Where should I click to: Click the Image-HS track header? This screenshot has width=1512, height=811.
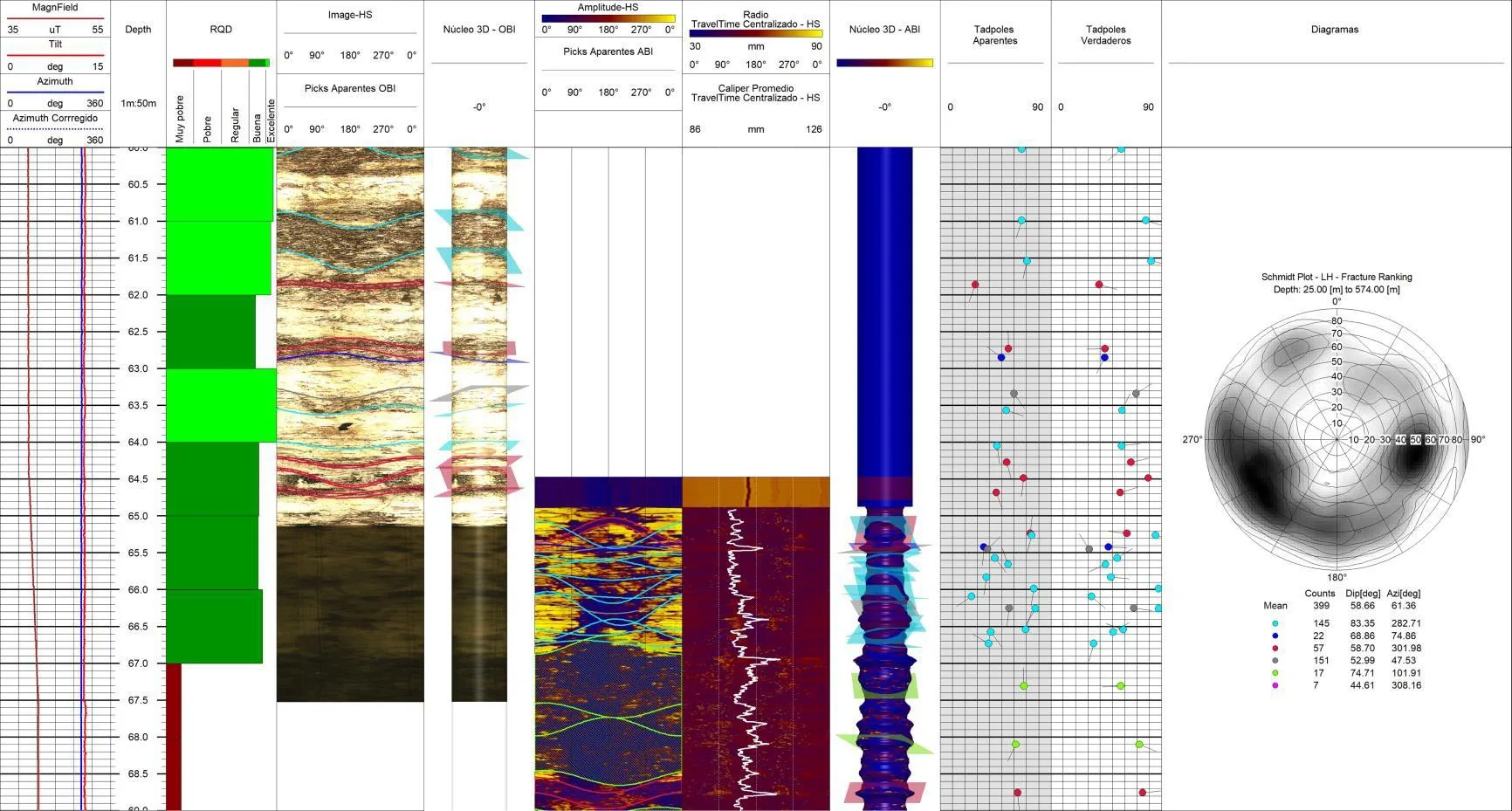(350, 15)
